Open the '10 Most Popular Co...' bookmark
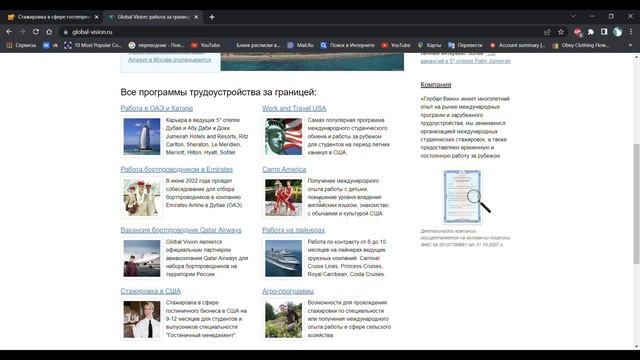This screenshot has width=640, height=360. (93, 45)
